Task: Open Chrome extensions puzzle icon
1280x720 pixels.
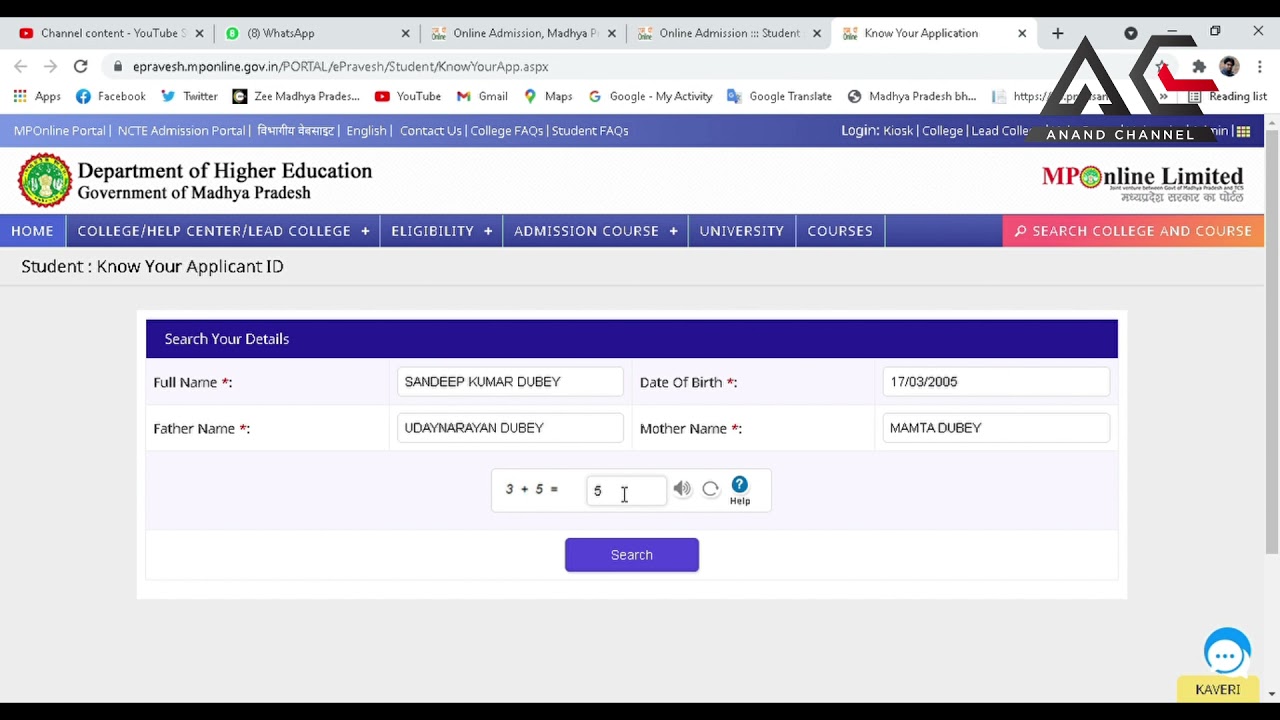Action: [1199, 66]
